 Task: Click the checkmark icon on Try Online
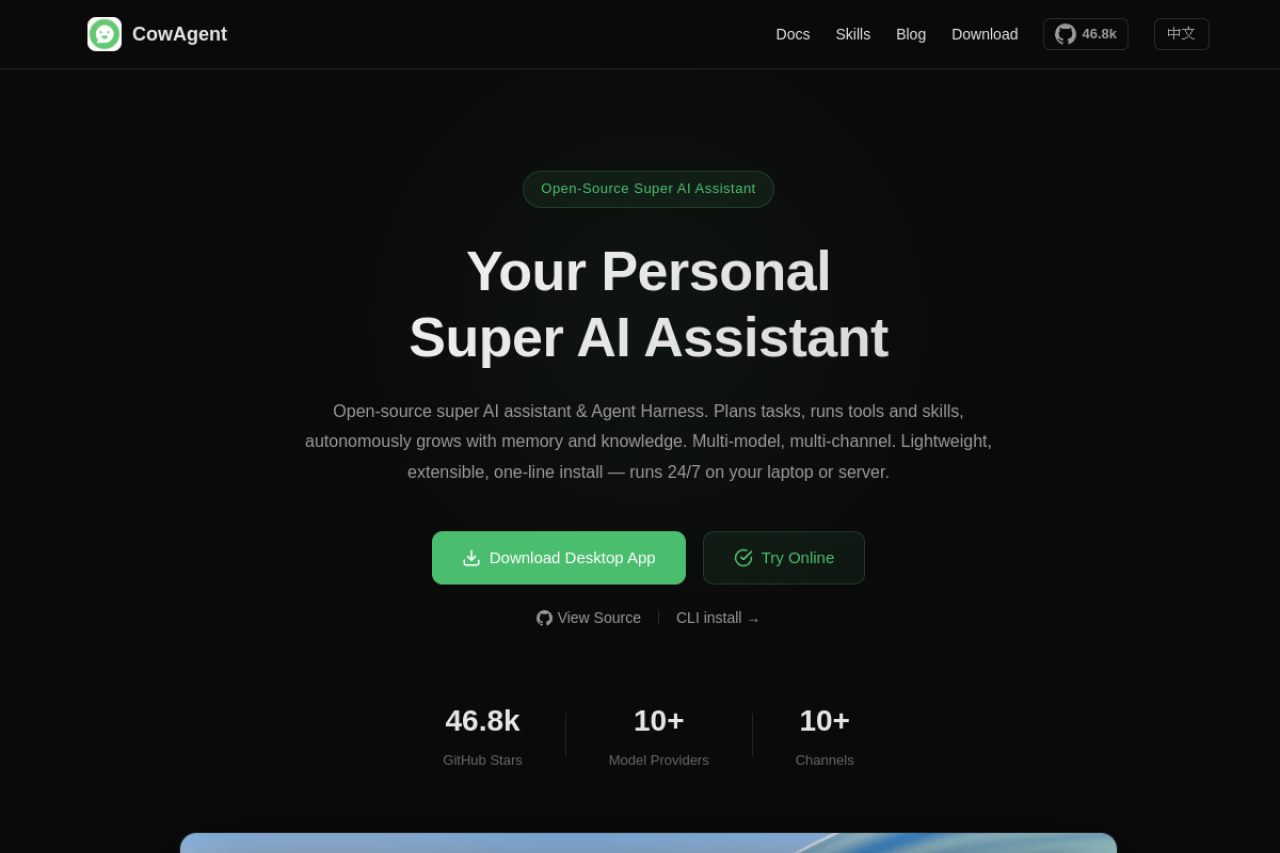pos(743,558)
